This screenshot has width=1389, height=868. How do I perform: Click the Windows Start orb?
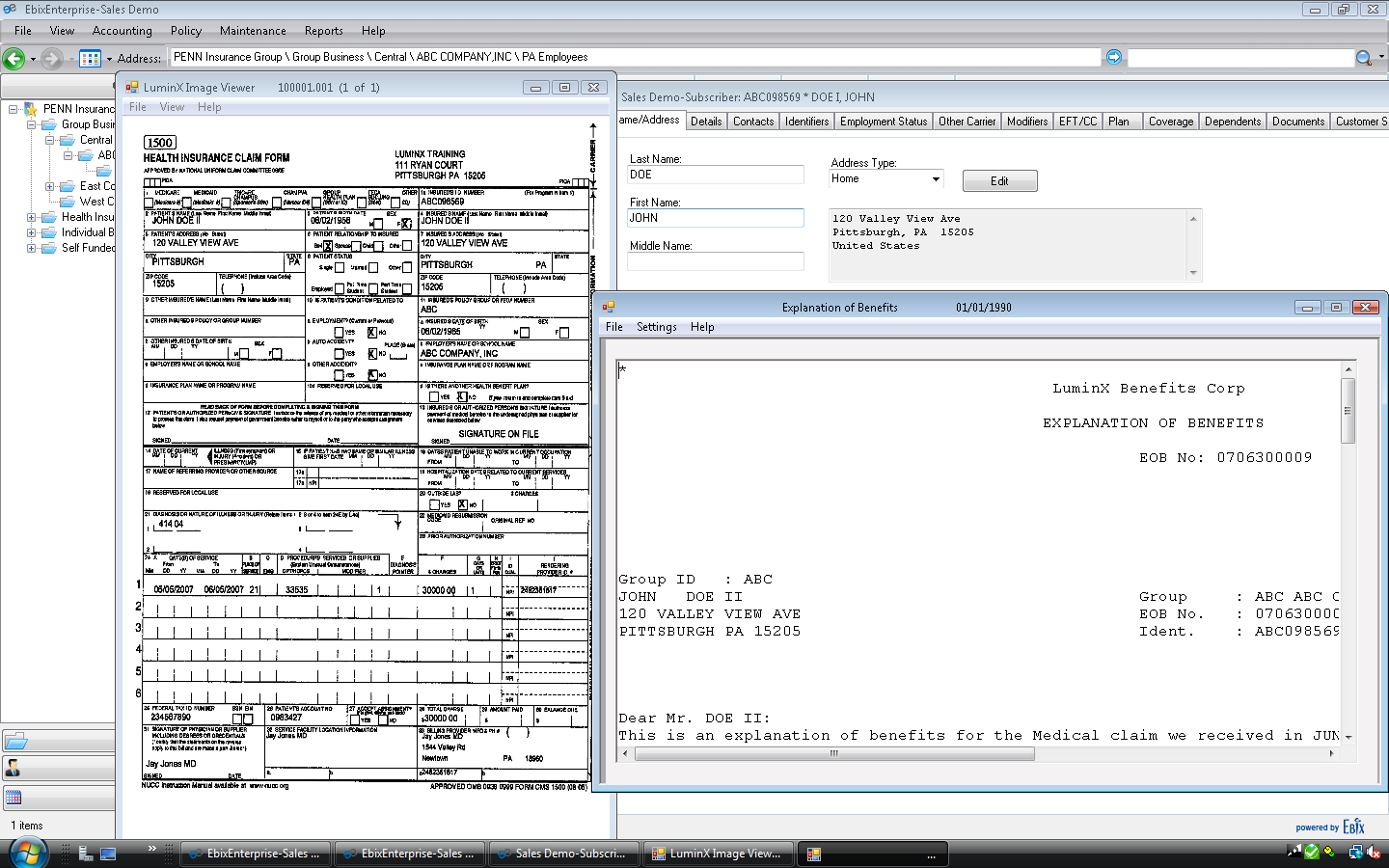click(x=28, y=853)
